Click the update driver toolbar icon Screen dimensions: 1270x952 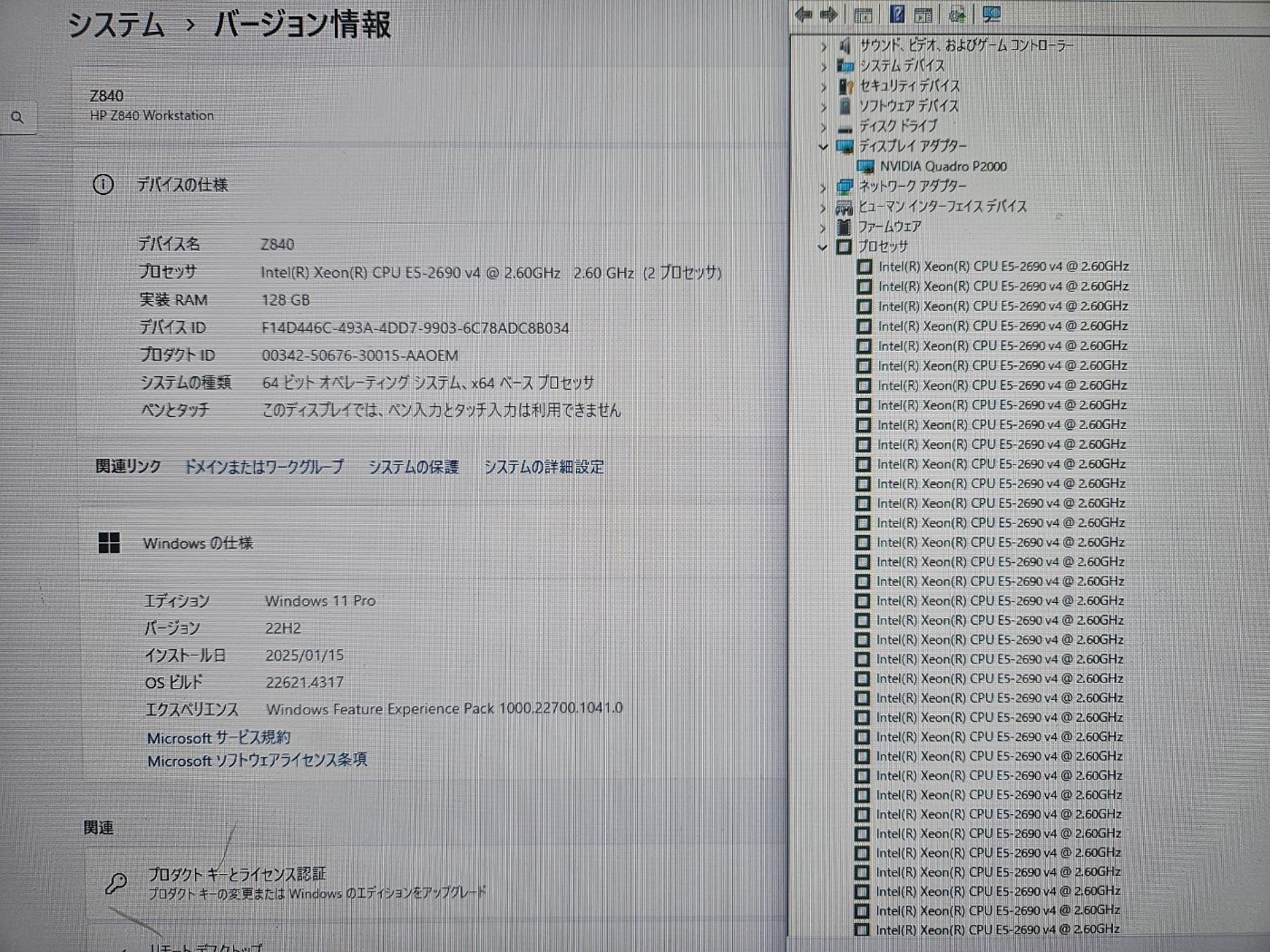[x=956, y=15]
